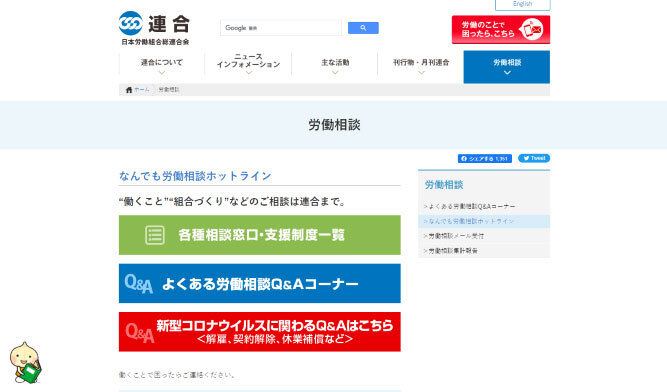Click the red 新型コロナウイルスに関わるQ&A banner
667x392 pixels.
pos(259,332)
